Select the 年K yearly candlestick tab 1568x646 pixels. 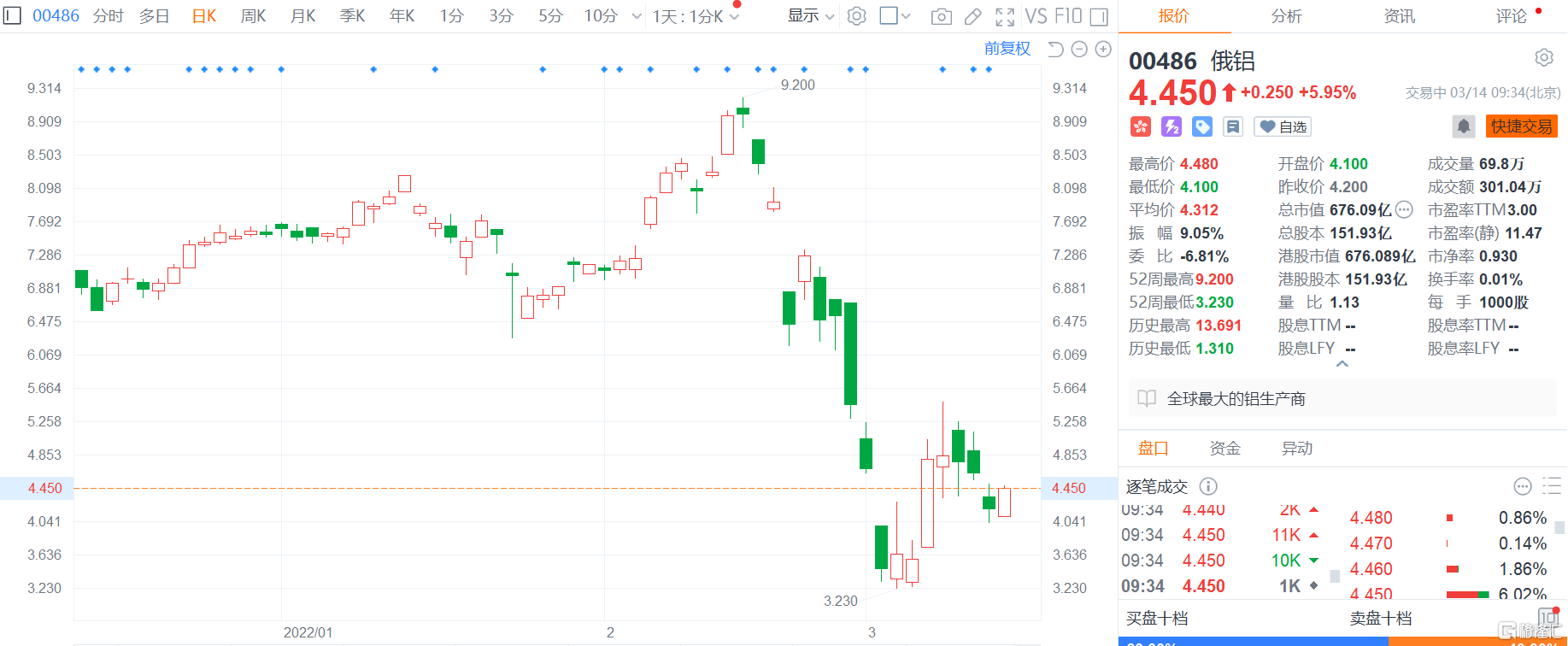coord(402,16)
